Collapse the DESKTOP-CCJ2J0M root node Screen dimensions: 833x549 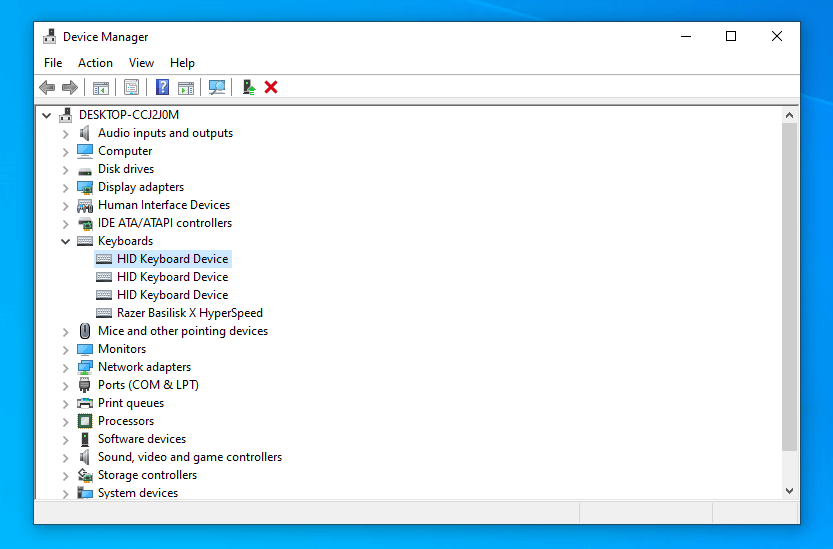47,115
